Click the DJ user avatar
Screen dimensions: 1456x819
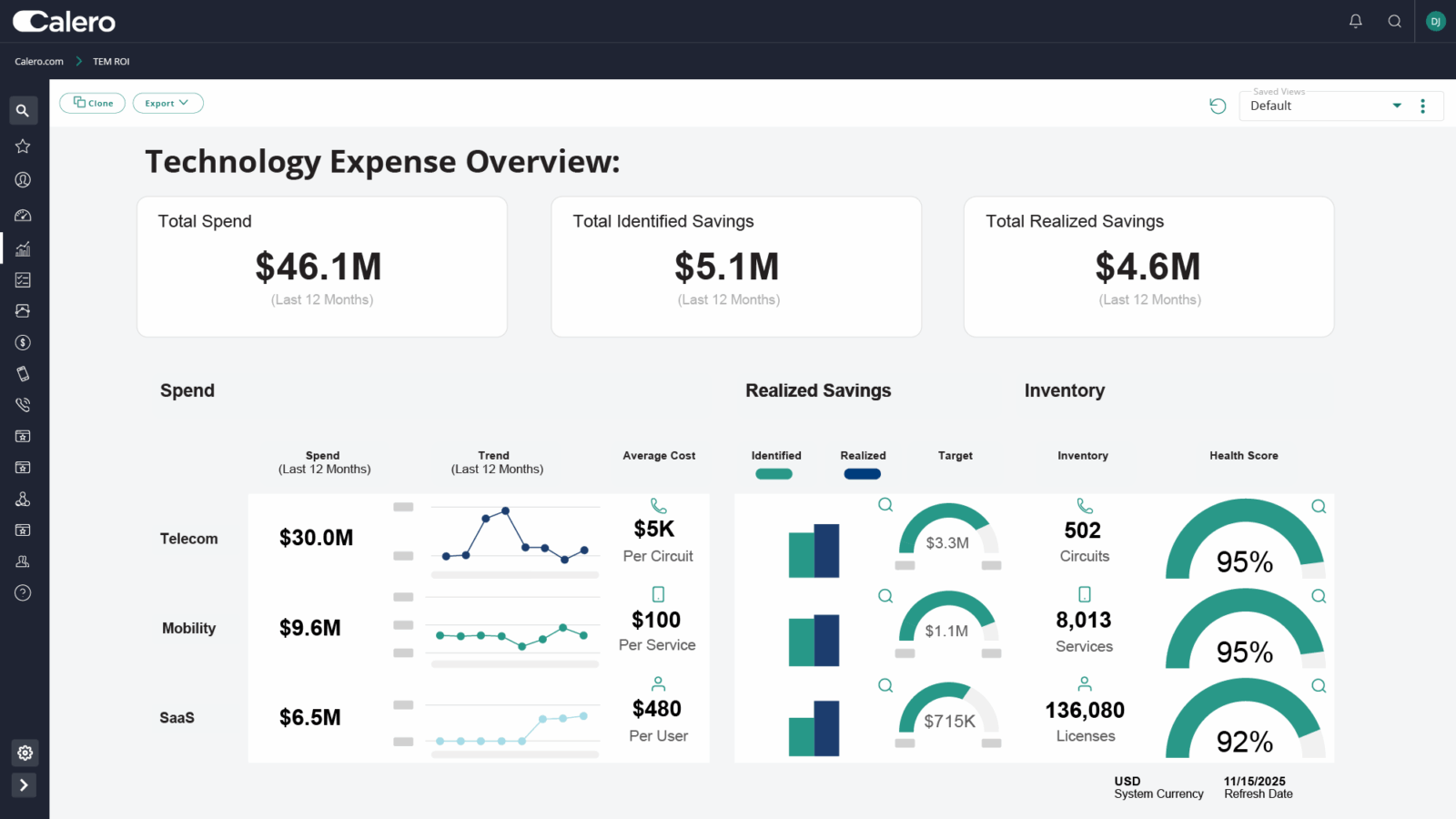[1435, 21]
